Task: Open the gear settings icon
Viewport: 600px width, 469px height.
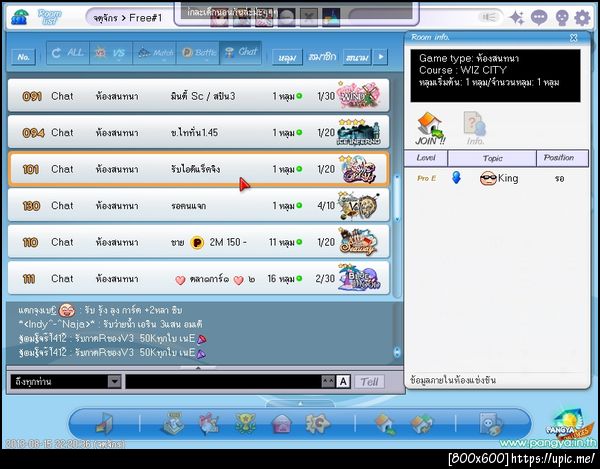Action: (582, 18)
